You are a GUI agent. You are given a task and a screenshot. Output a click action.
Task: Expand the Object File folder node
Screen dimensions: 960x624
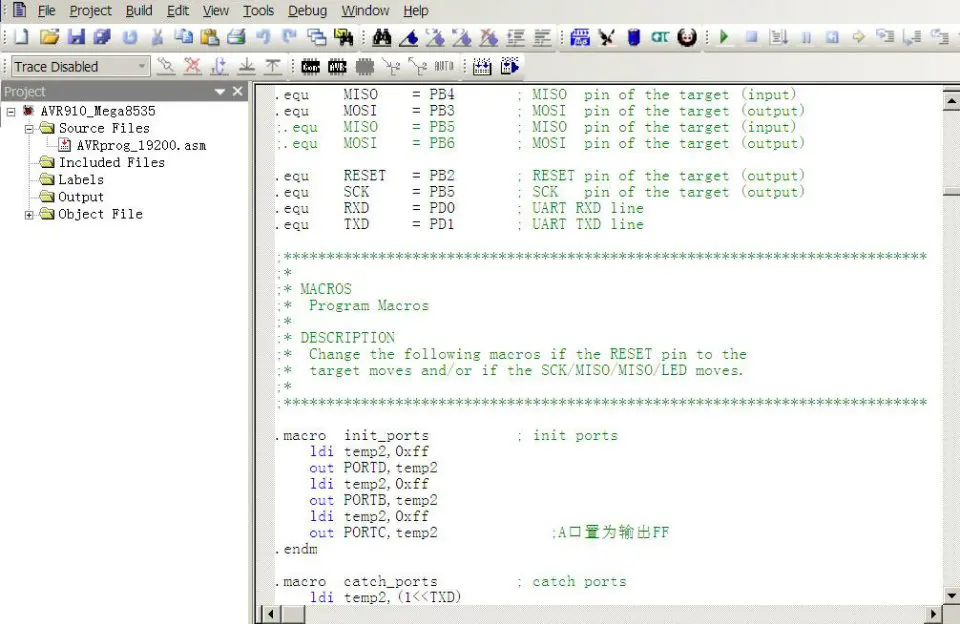29,215
